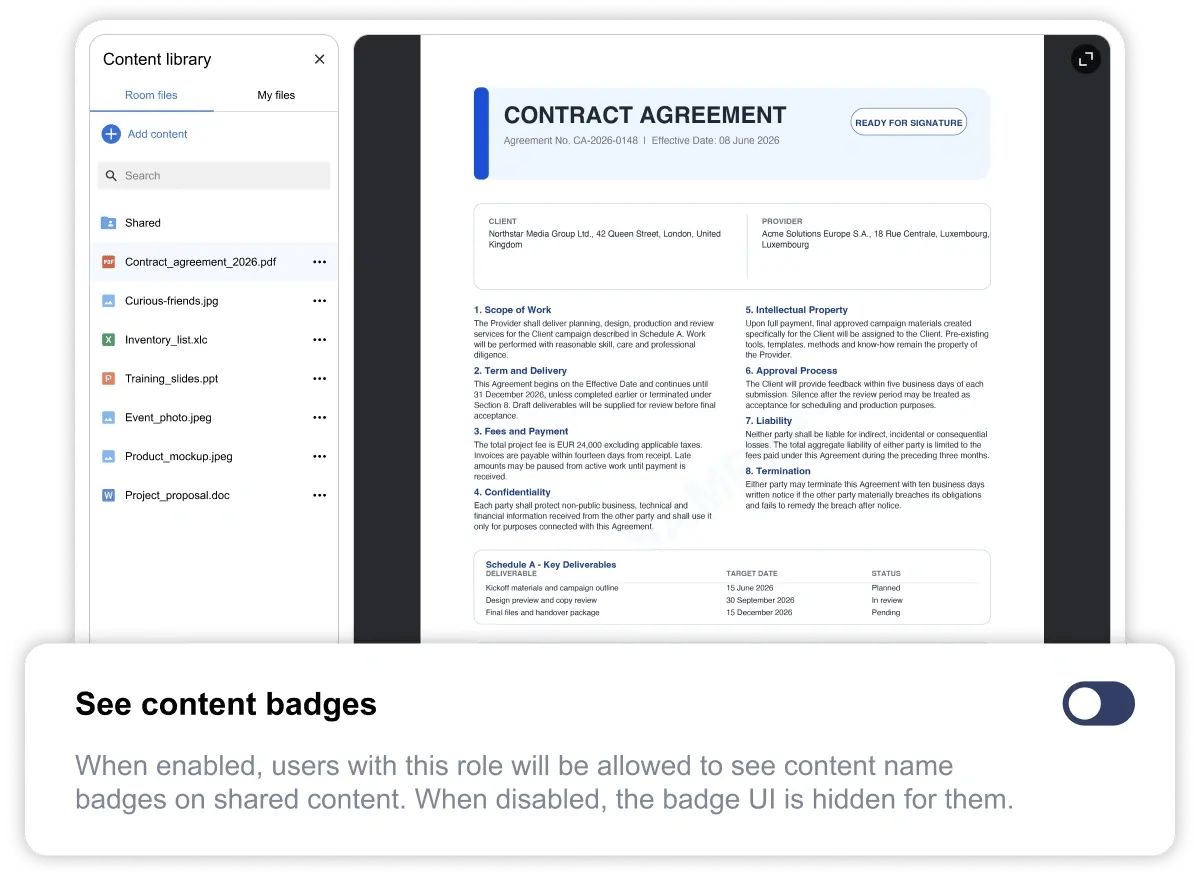Image resolution: width=1200 pixels, height=877 pixels.
Task: Open more options for Contract_agreement_2026.pdf
Action: pos(319,262)
